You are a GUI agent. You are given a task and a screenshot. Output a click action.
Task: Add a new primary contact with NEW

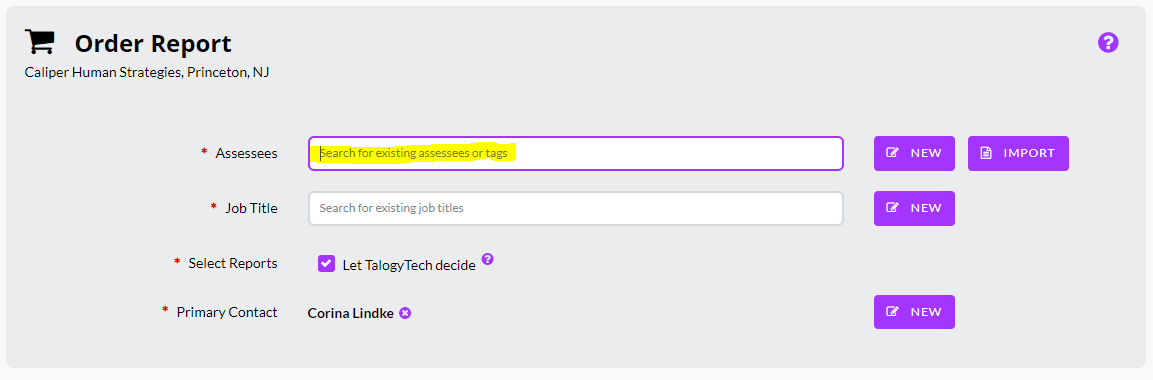(x=914, y=312)
